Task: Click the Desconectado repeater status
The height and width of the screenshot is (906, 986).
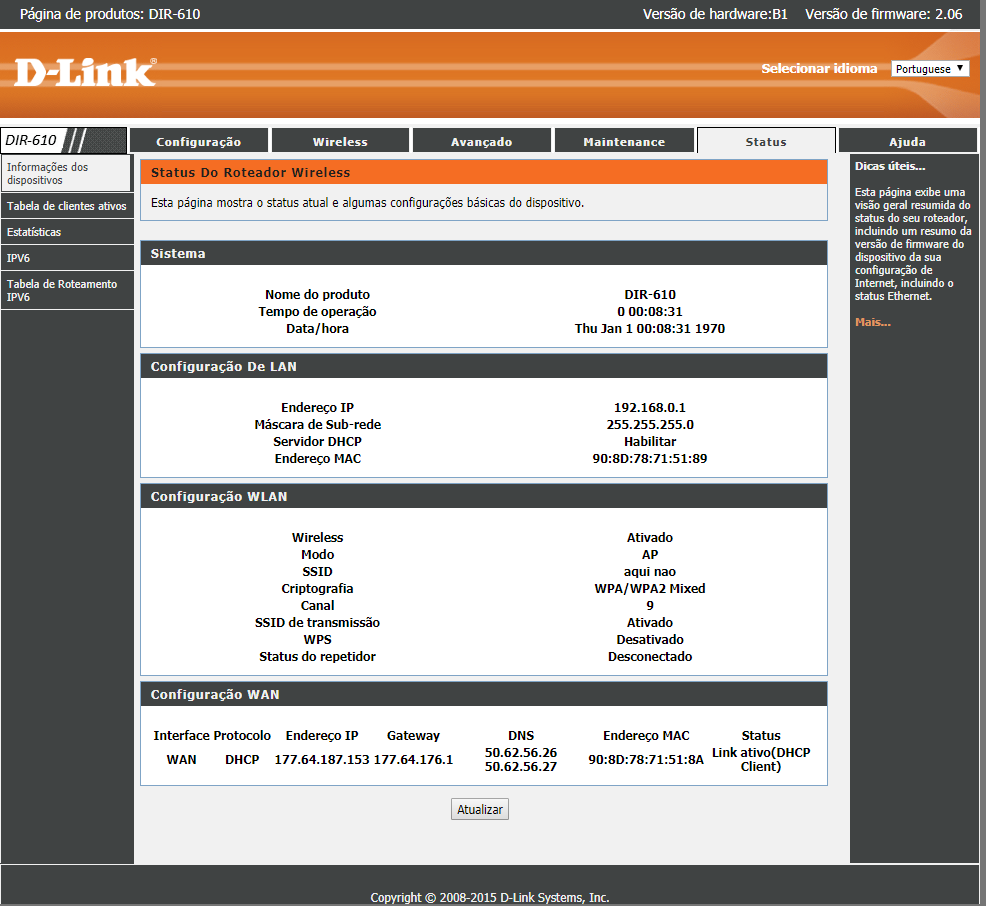Action: (x=650, y=656)
